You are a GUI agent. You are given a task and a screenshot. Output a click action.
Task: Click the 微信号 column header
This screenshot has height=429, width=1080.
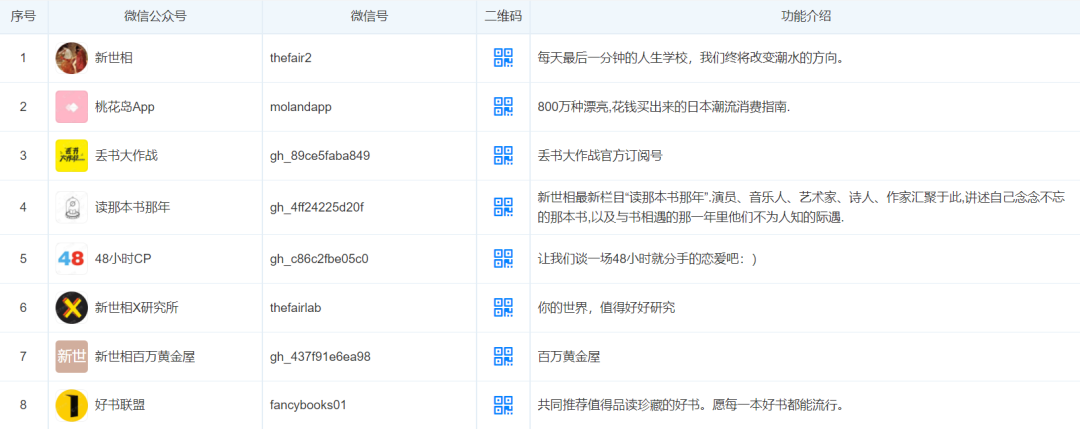tap(369, 16)
